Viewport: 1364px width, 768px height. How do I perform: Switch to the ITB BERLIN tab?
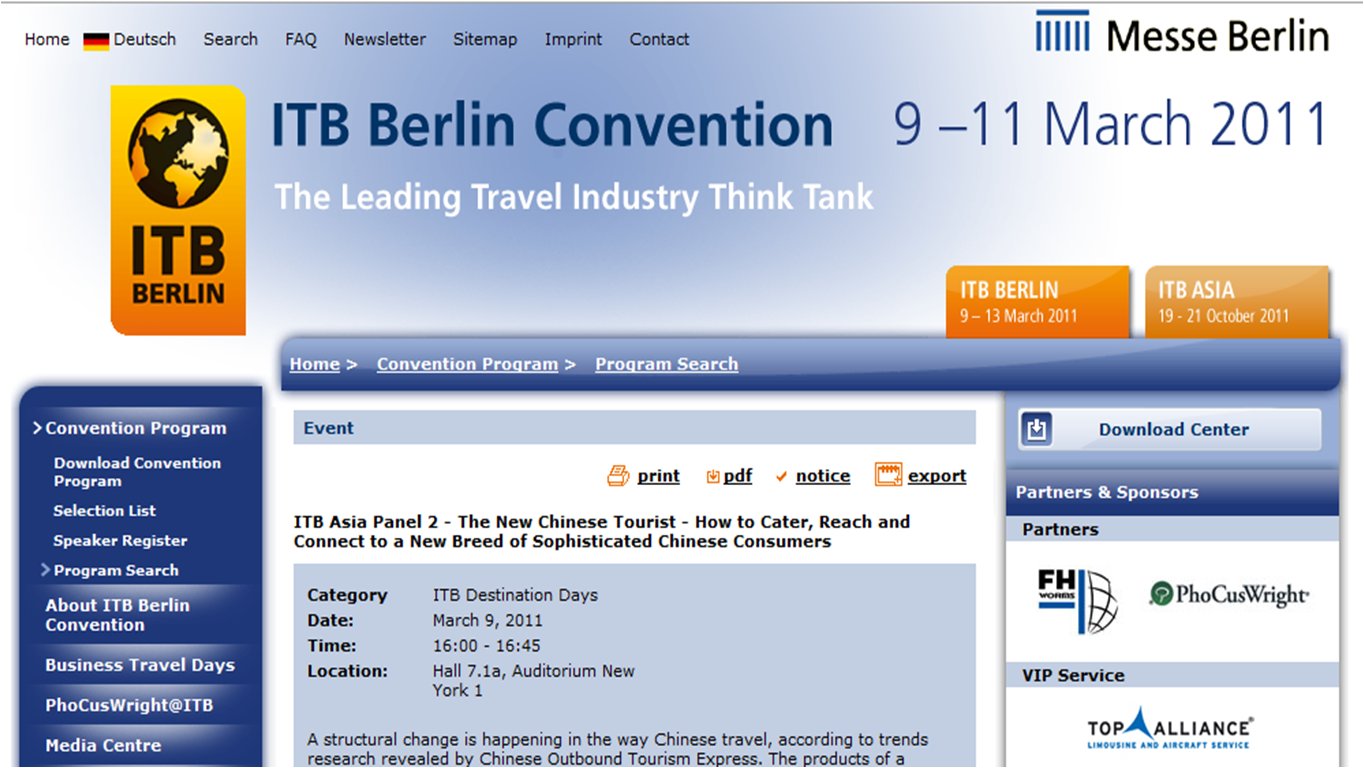[x=1036, y=301]
